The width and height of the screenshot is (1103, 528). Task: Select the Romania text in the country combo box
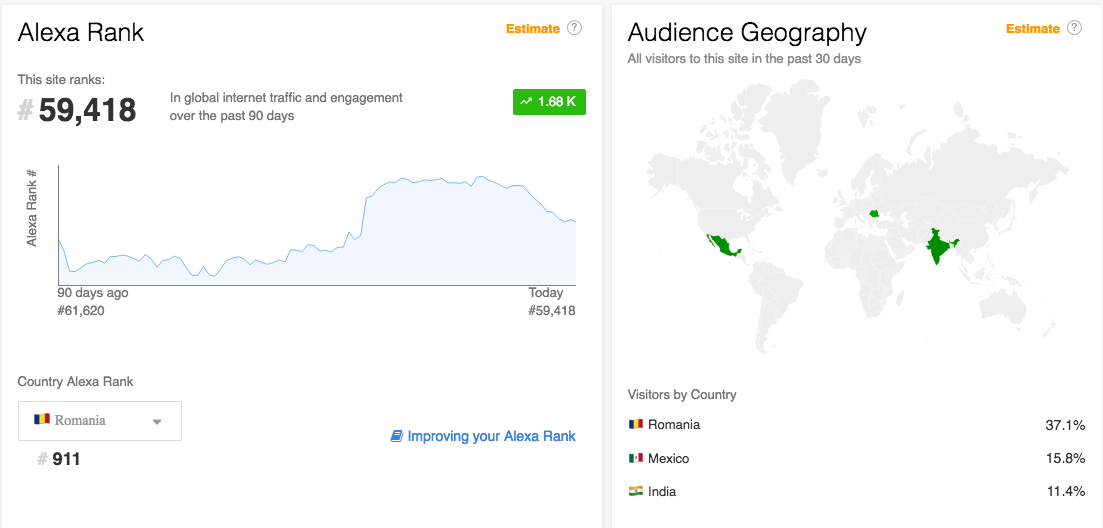point(80,420)
